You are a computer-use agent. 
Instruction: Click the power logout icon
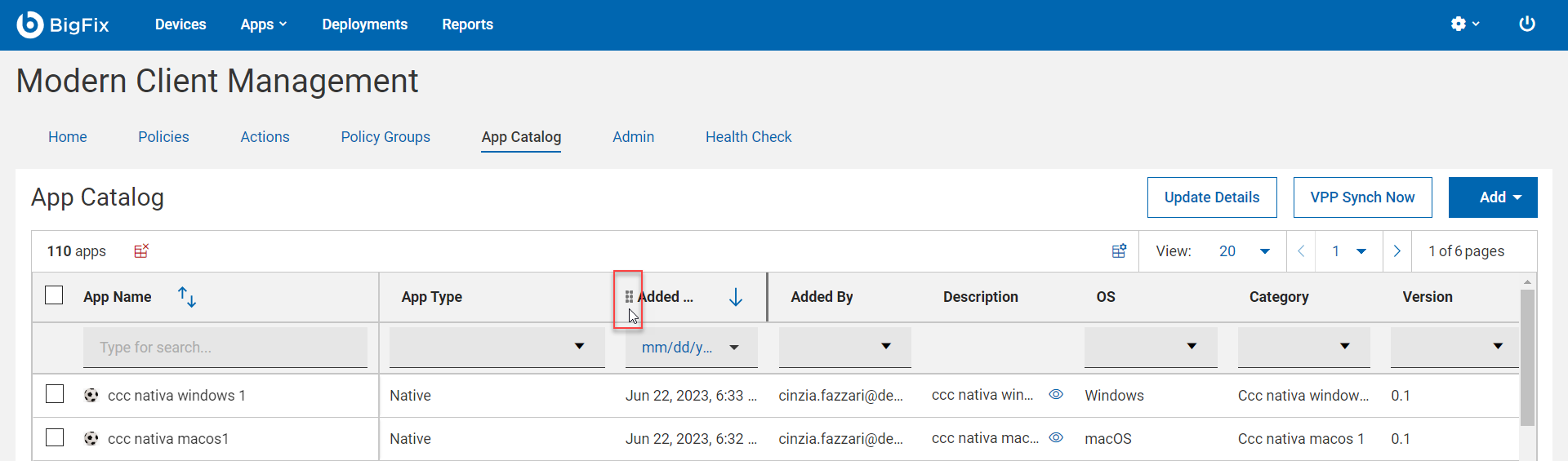point(1527,24)
